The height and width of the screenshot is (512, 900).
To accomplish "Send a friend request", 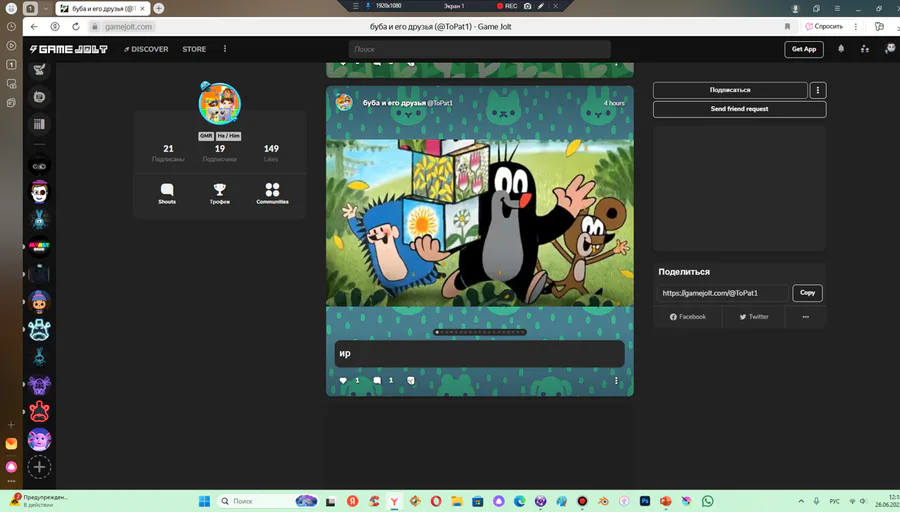I will coord(739,109).
